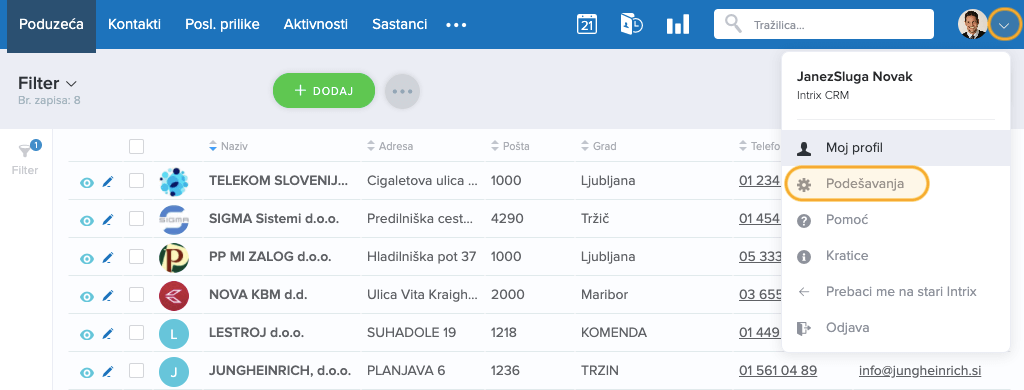Click the PP MI ZALOG logo
The height and width of the screenshot is (390, 1024).
coord(174,257)
